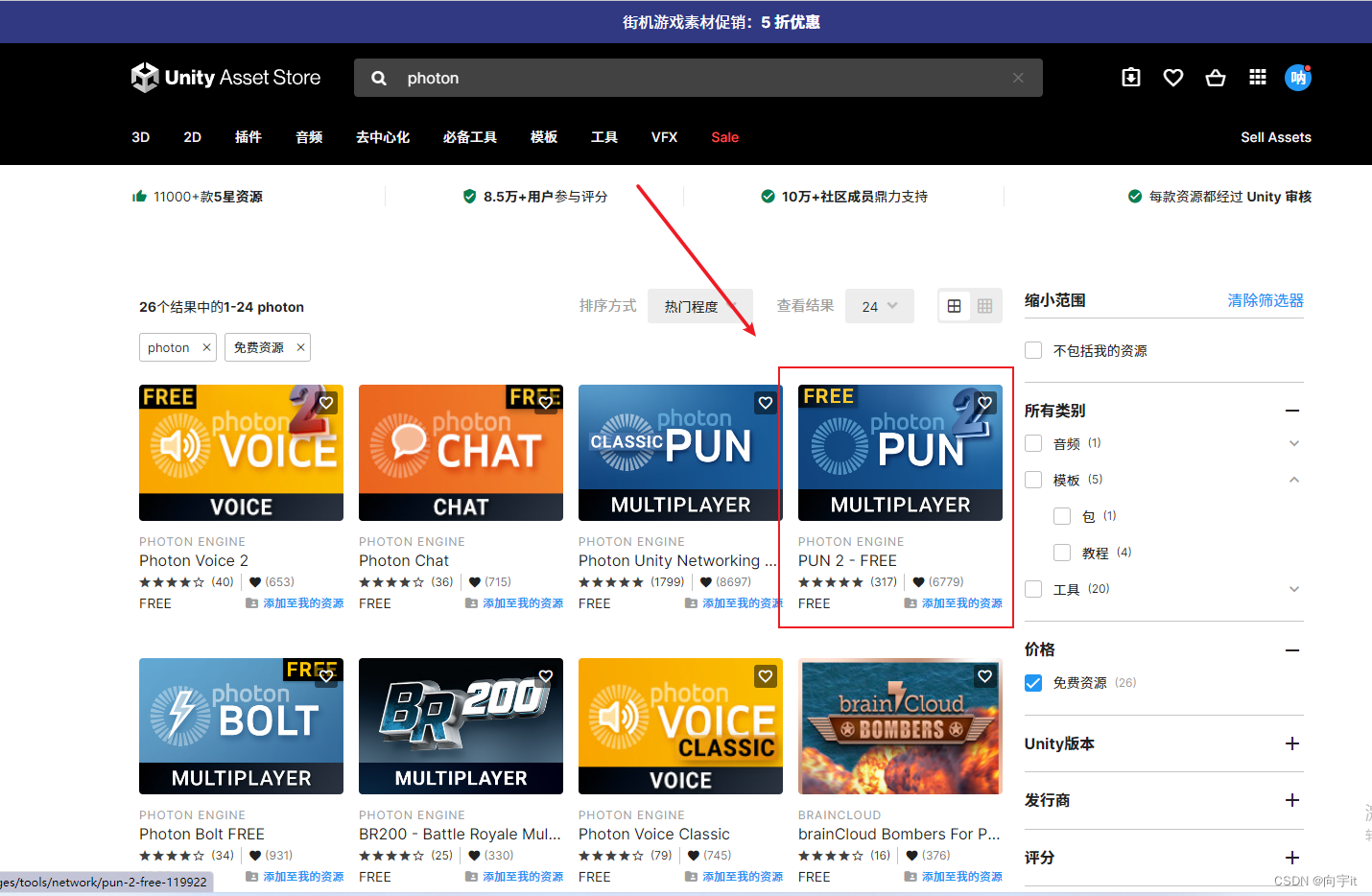Open the shopping cart icon
This screenshot has width=1372, height=896.
pyautogui.click(x=1216, y=78)
